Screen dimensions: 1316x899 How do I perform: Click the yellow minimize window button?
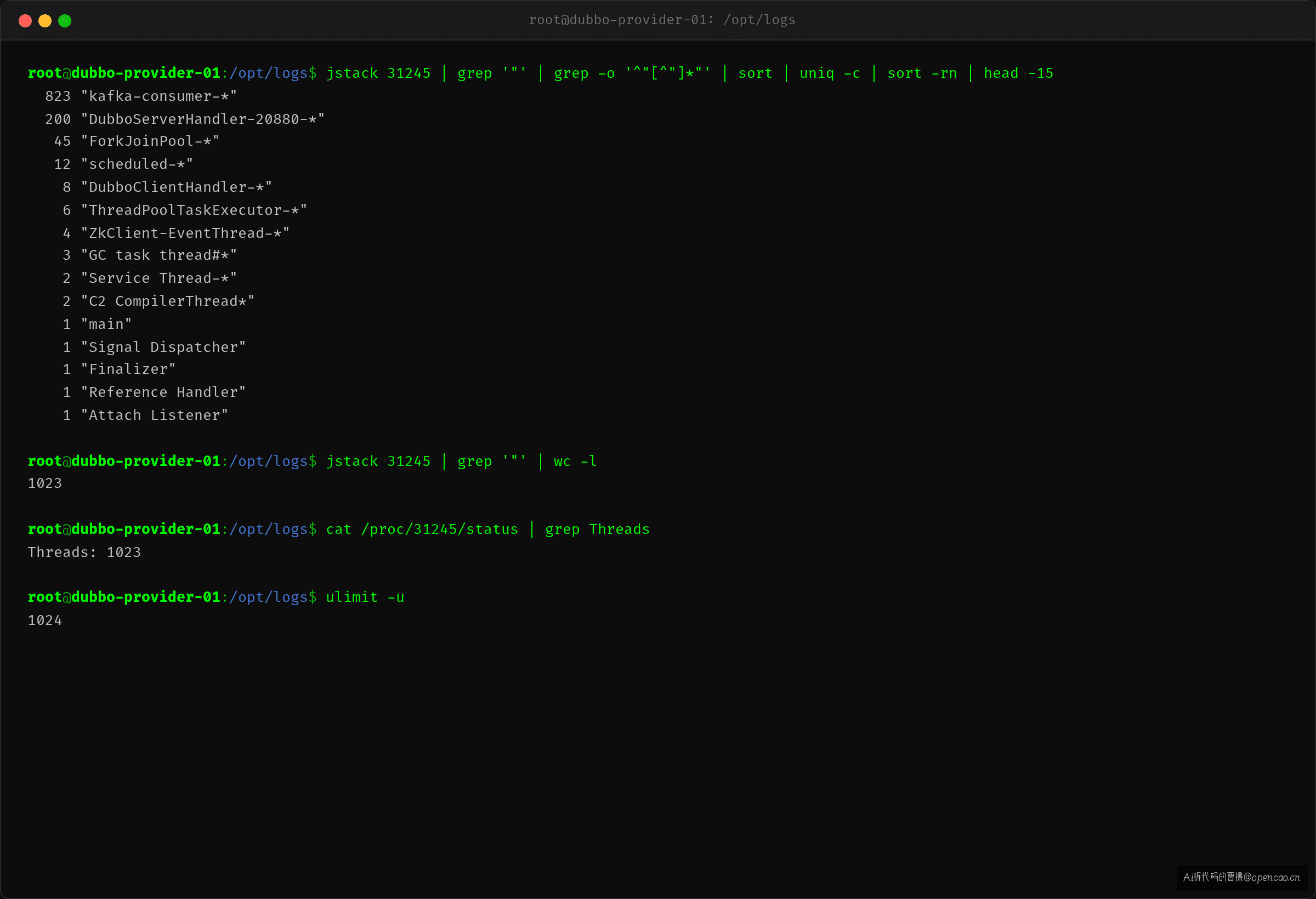pos(45,21)
